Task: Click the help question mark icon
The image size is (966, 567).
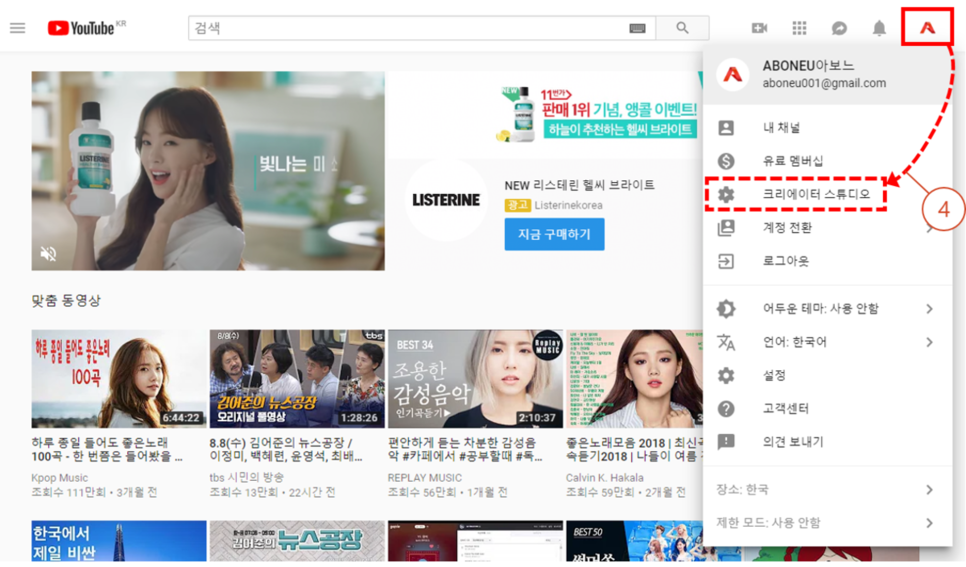Action: (x=726, y=408)
